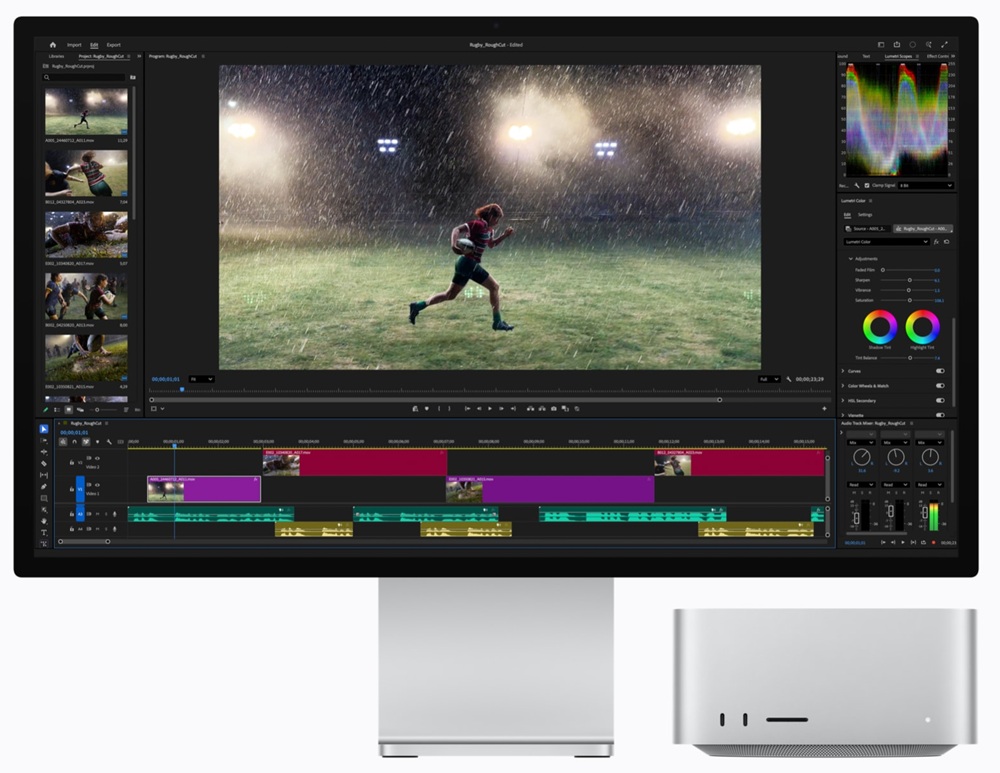Open the Export tab

point(114,45)
